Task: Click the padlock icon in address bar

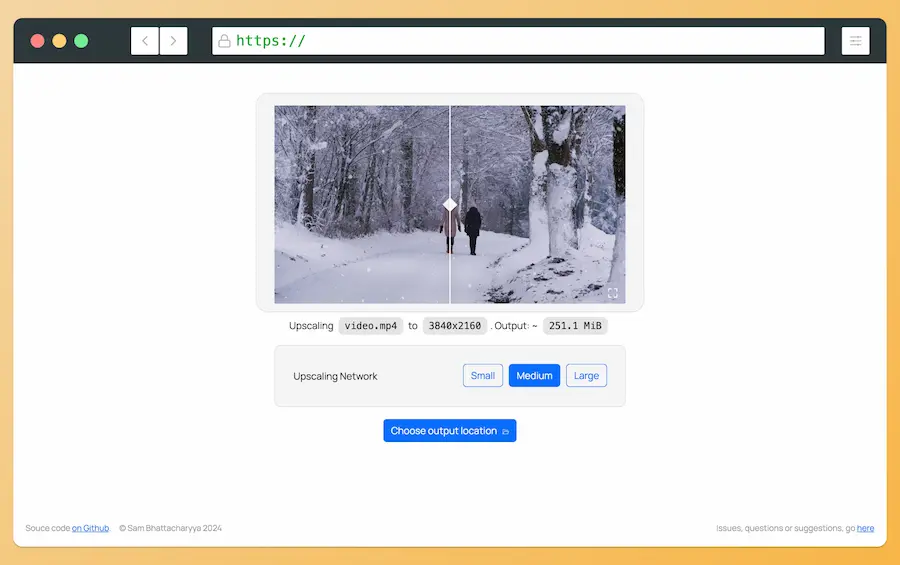Action: pyautogui.click(x=224, y=41)
